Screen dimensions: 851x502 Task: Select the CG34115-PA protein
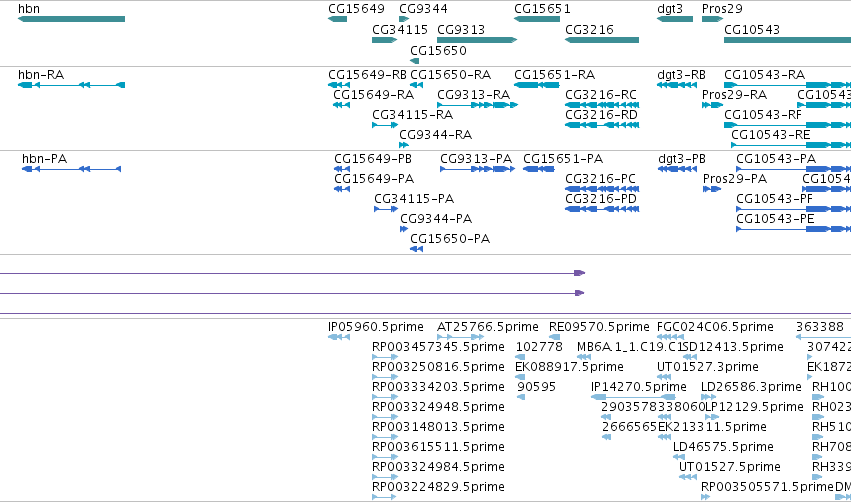[x=386, y=209]
